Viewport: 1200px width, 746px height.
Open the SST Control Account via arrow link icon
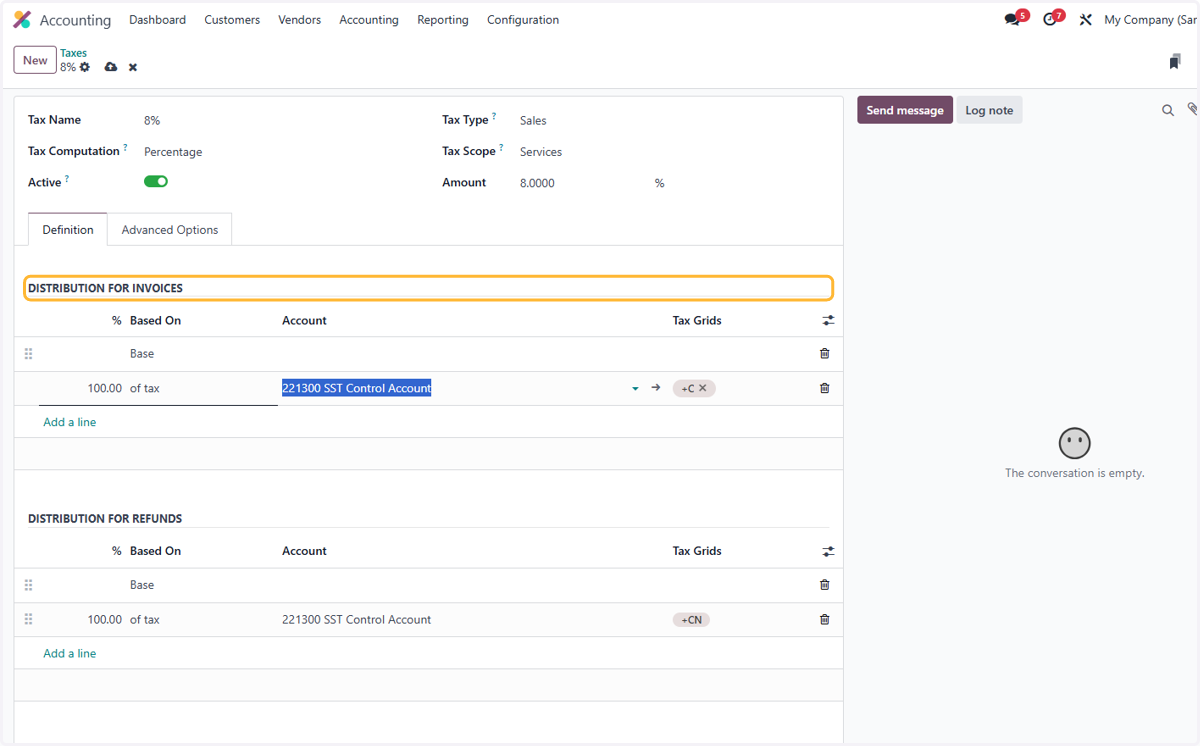click(x=656, y=388)
